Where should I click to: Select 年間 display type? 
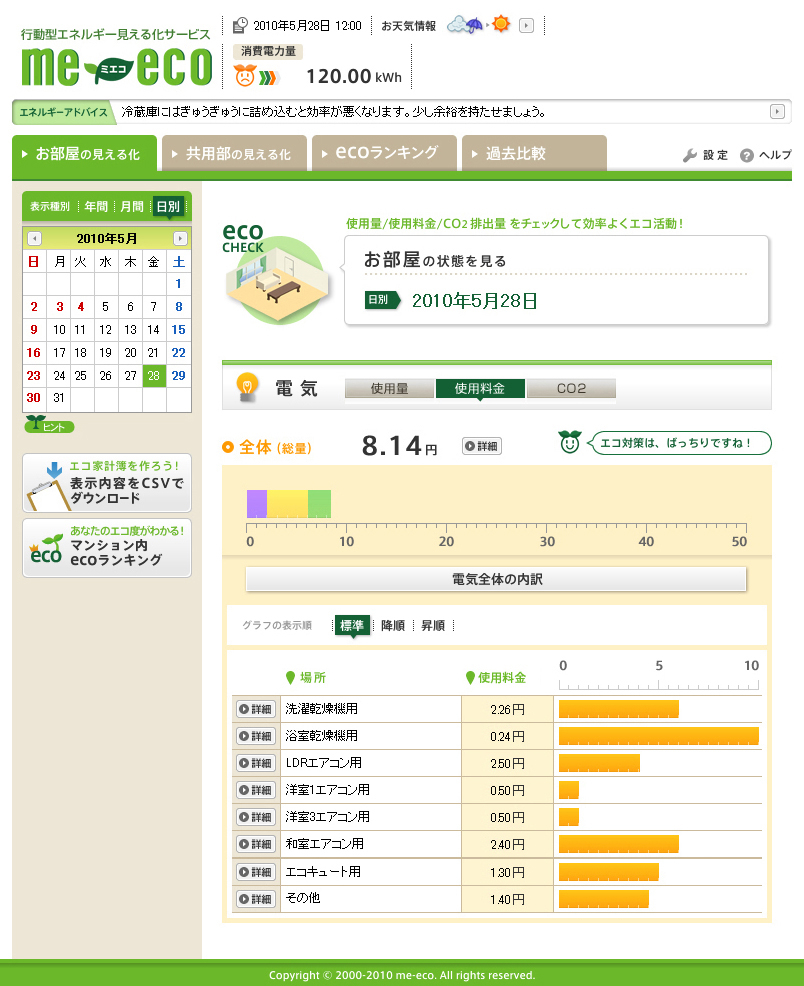96,207
